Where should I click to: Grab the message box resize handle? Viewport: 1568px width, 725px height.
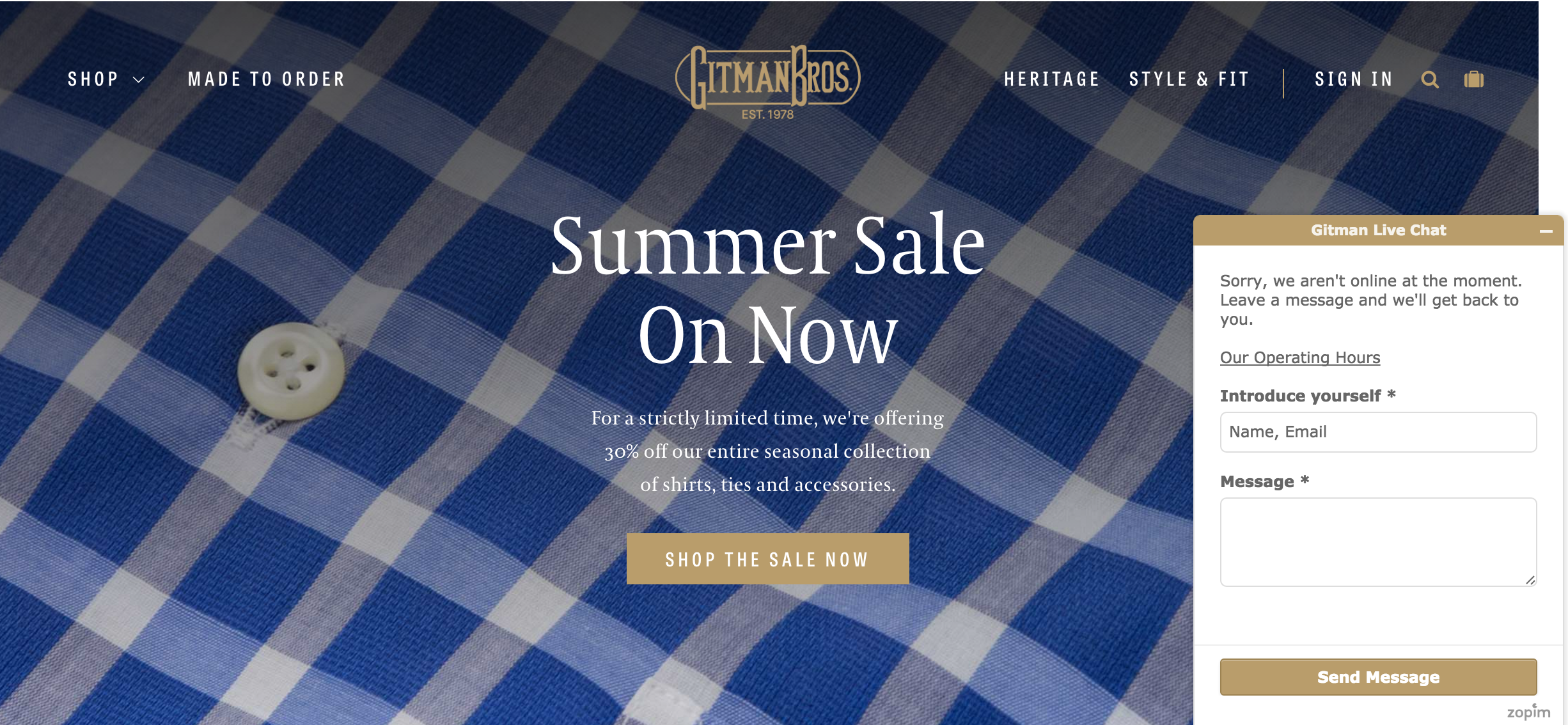pos(1530,580)
